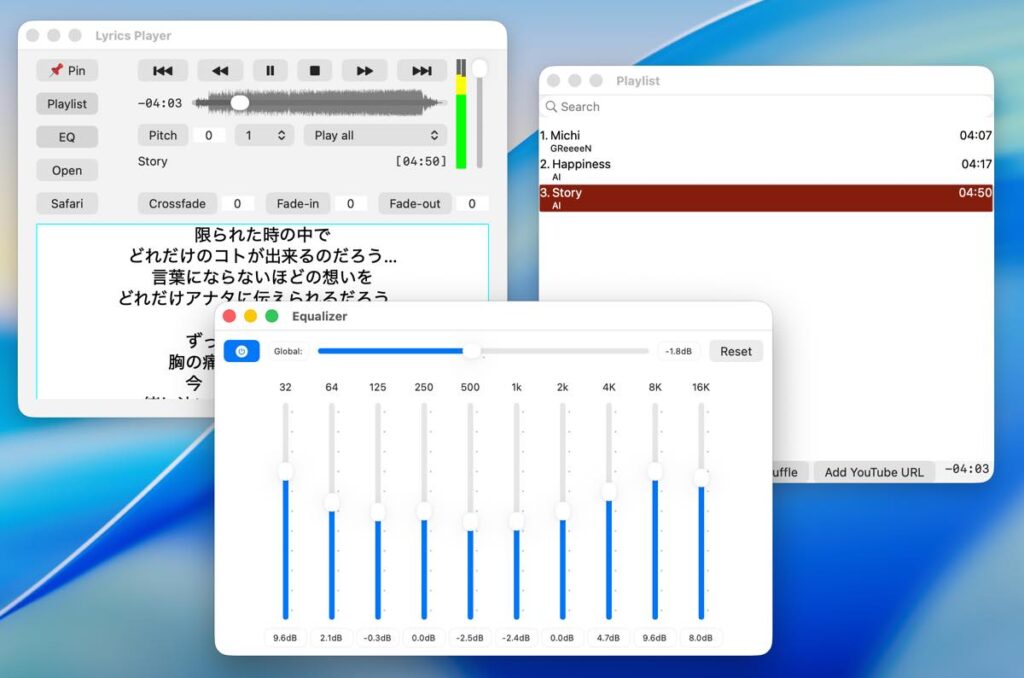Click the search magnifier icon in Playlist
Viewport: 1024px width, 678px height.
pos(550,107)
